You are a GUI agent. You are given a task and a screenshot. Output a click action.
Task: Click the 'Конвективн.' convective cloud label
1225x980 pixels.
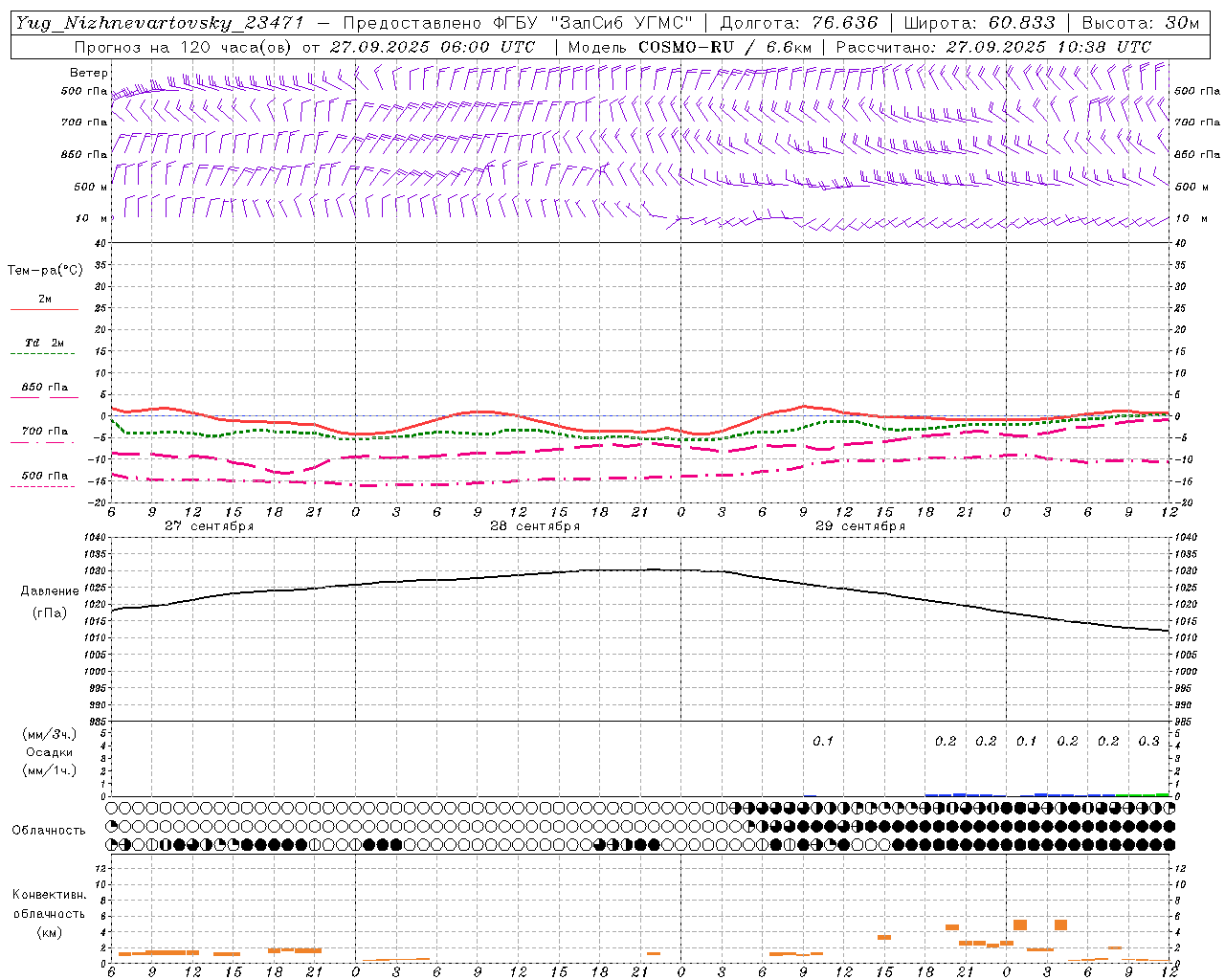point(50,895)
